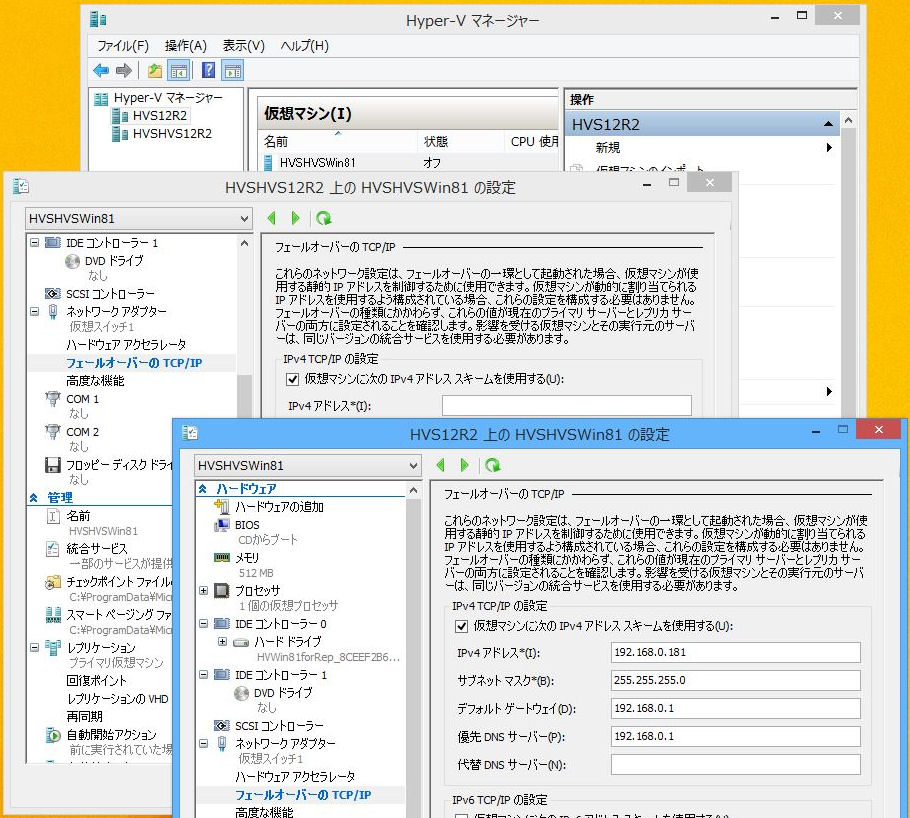Click the previous green arrow in HVSHVS12R2 settings window
Screen dimensions: 910x818
tap(271, 218)
